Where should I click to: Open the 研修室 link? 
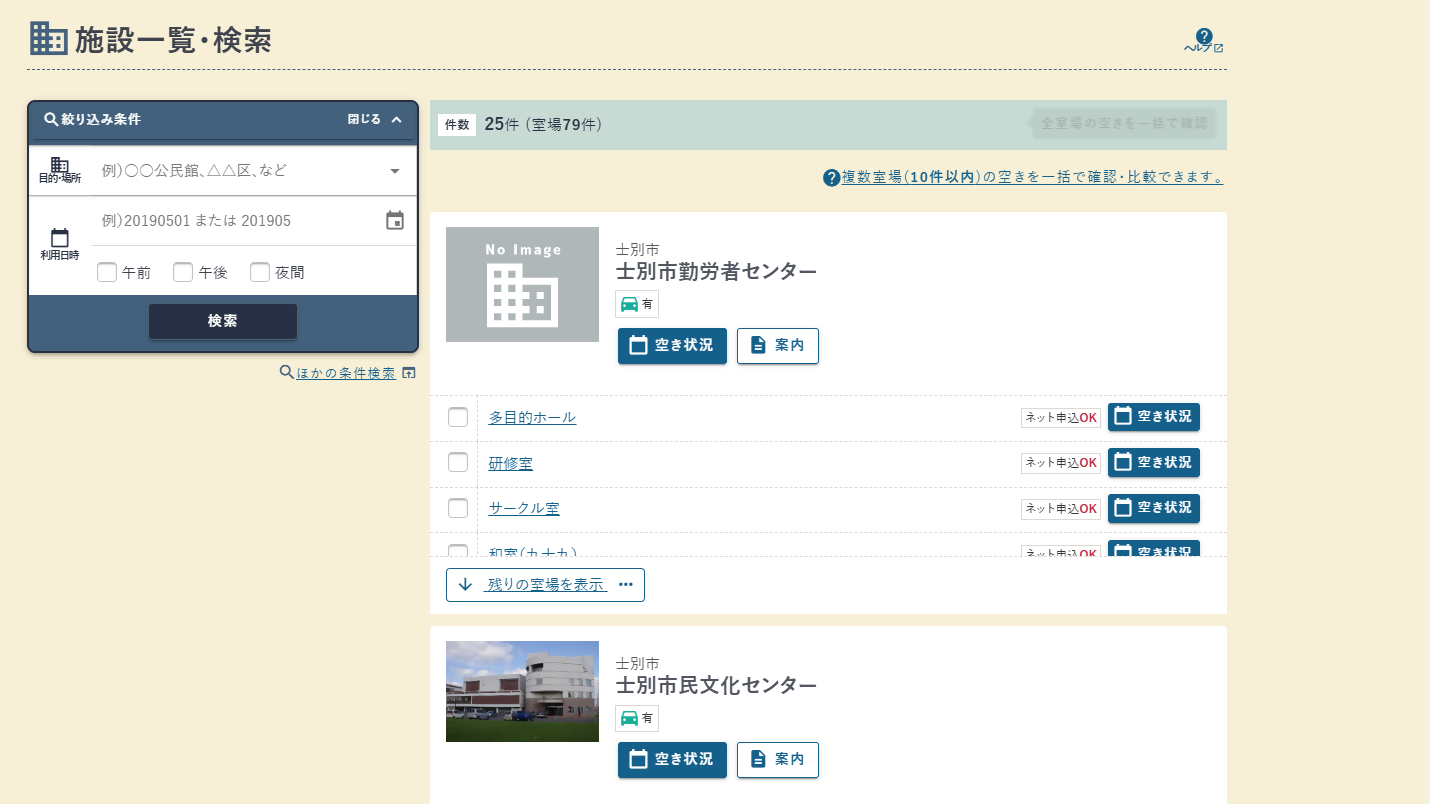tap(511, 463)
